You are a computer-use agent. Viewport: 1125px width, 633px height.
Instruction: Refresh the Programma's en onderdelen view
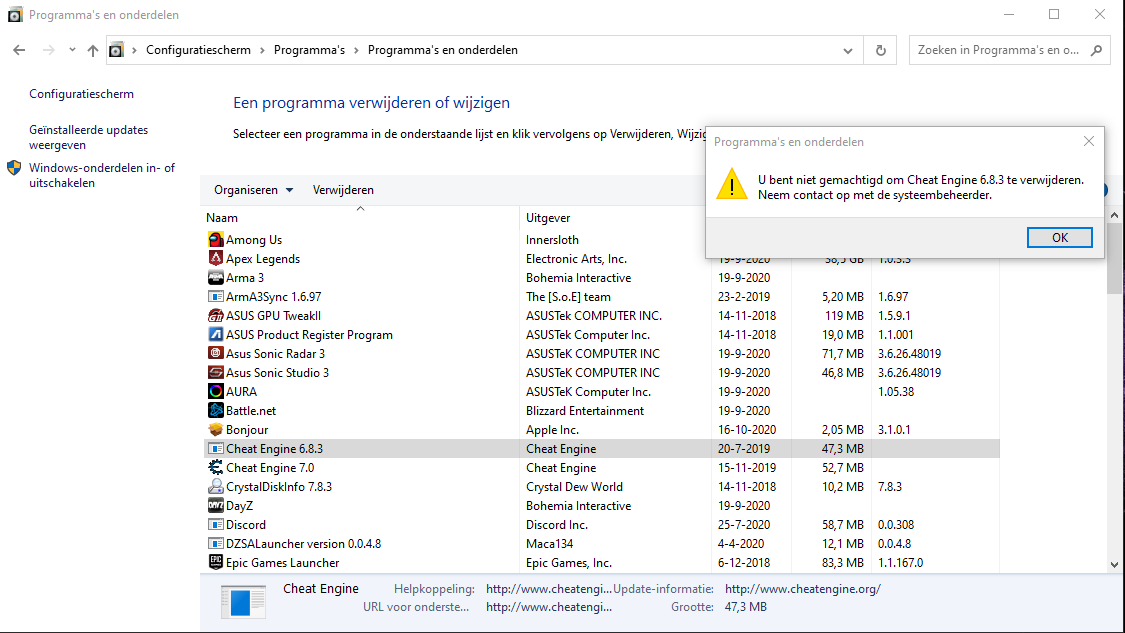[x=880, y=50]
